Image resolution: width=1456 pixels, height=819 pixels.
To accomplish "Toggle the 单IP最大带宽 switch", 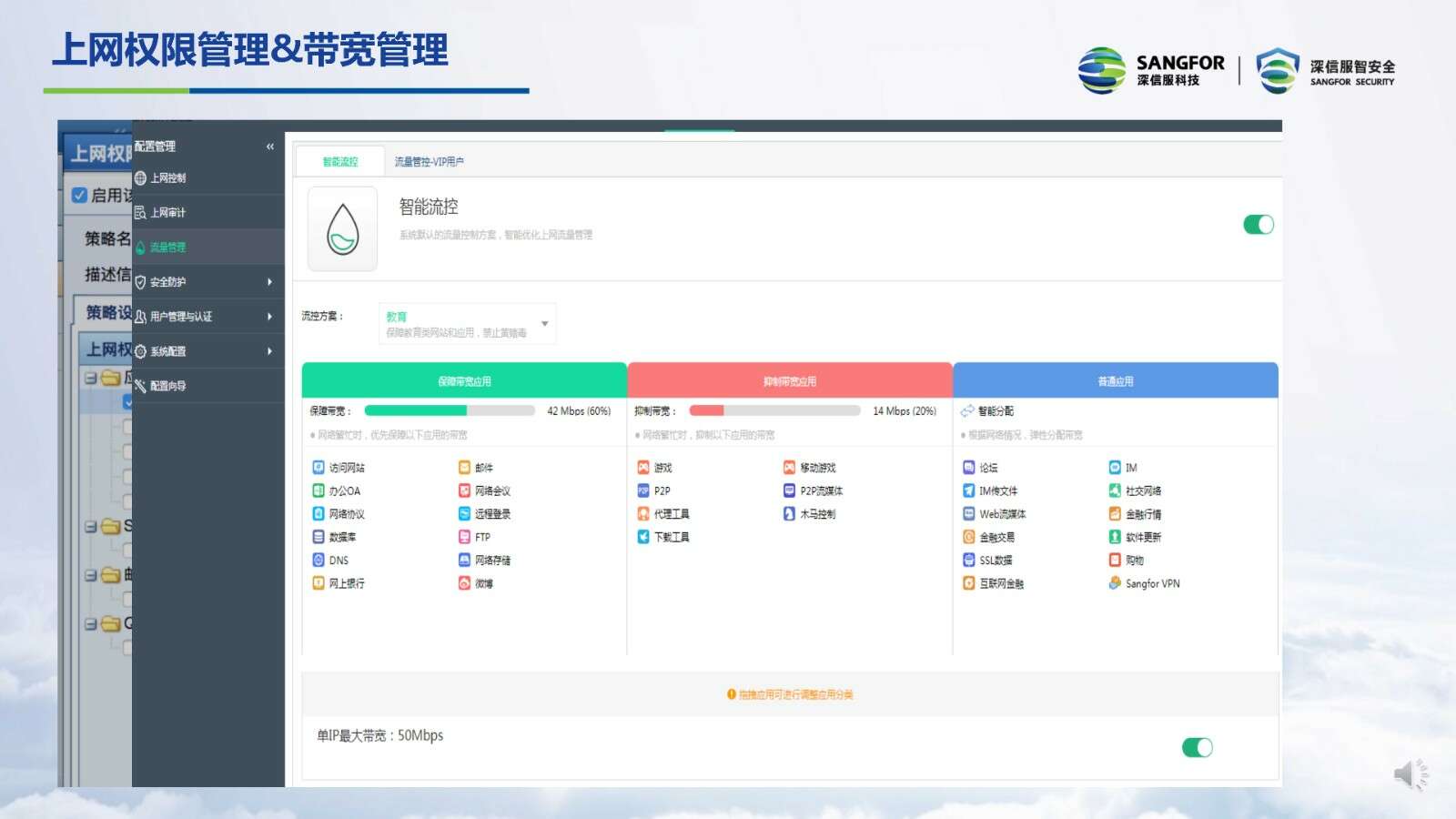I will click(1198, 747).
